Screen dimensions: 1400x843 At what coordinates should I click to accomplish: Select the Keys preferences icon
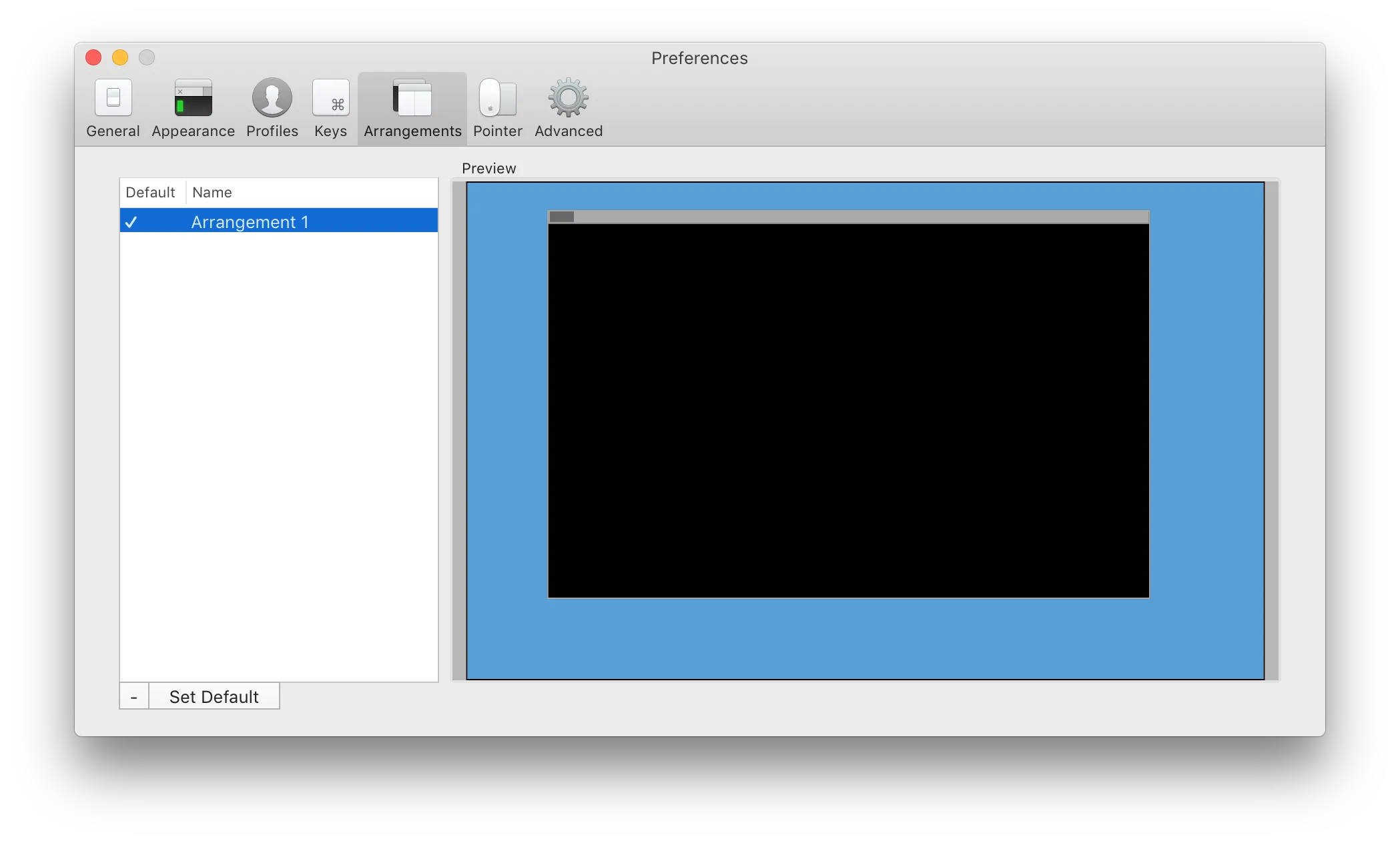[x=330, y=108]
